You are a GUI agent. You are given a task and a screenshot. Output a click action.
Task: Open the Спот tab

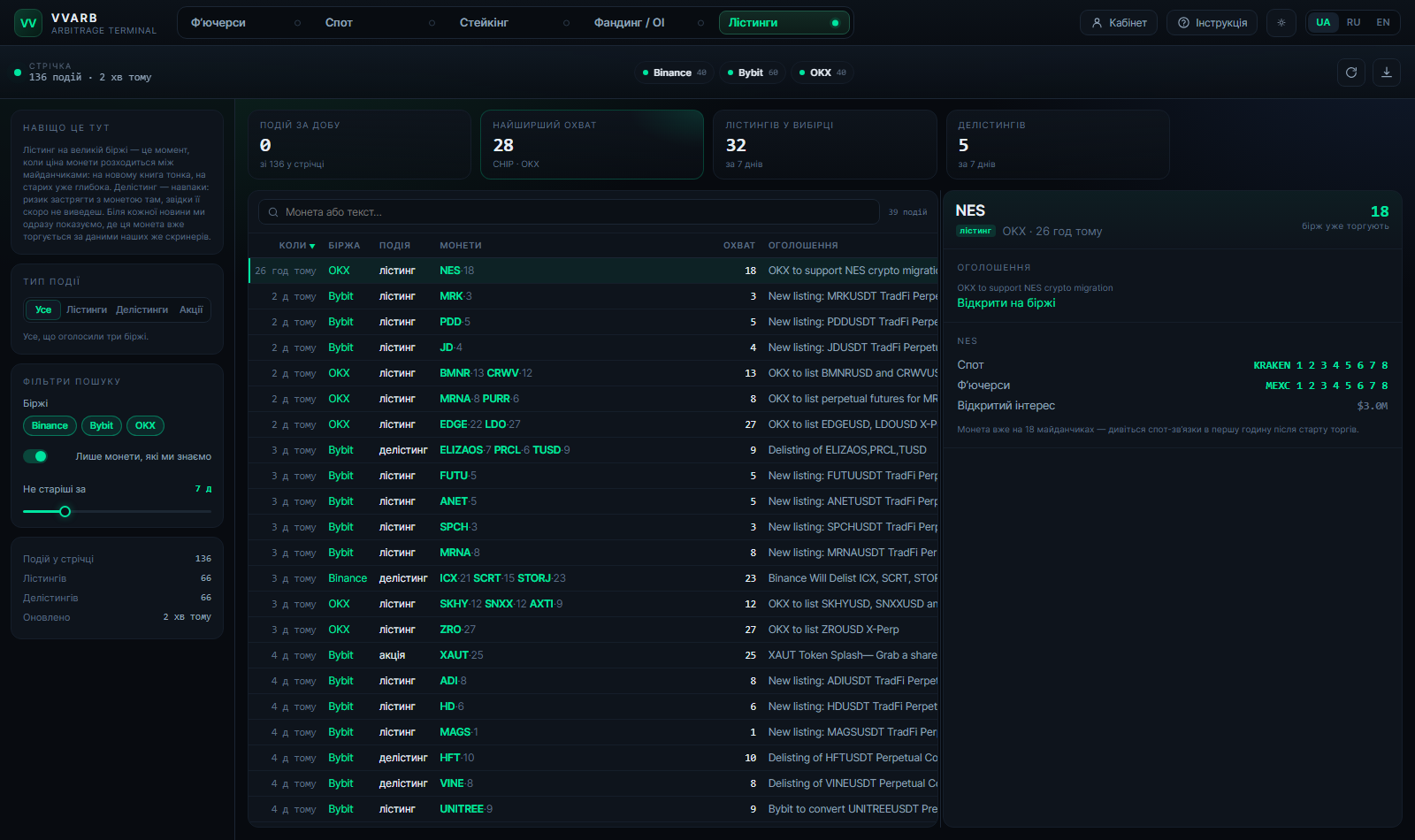click(x=380, y=23)
